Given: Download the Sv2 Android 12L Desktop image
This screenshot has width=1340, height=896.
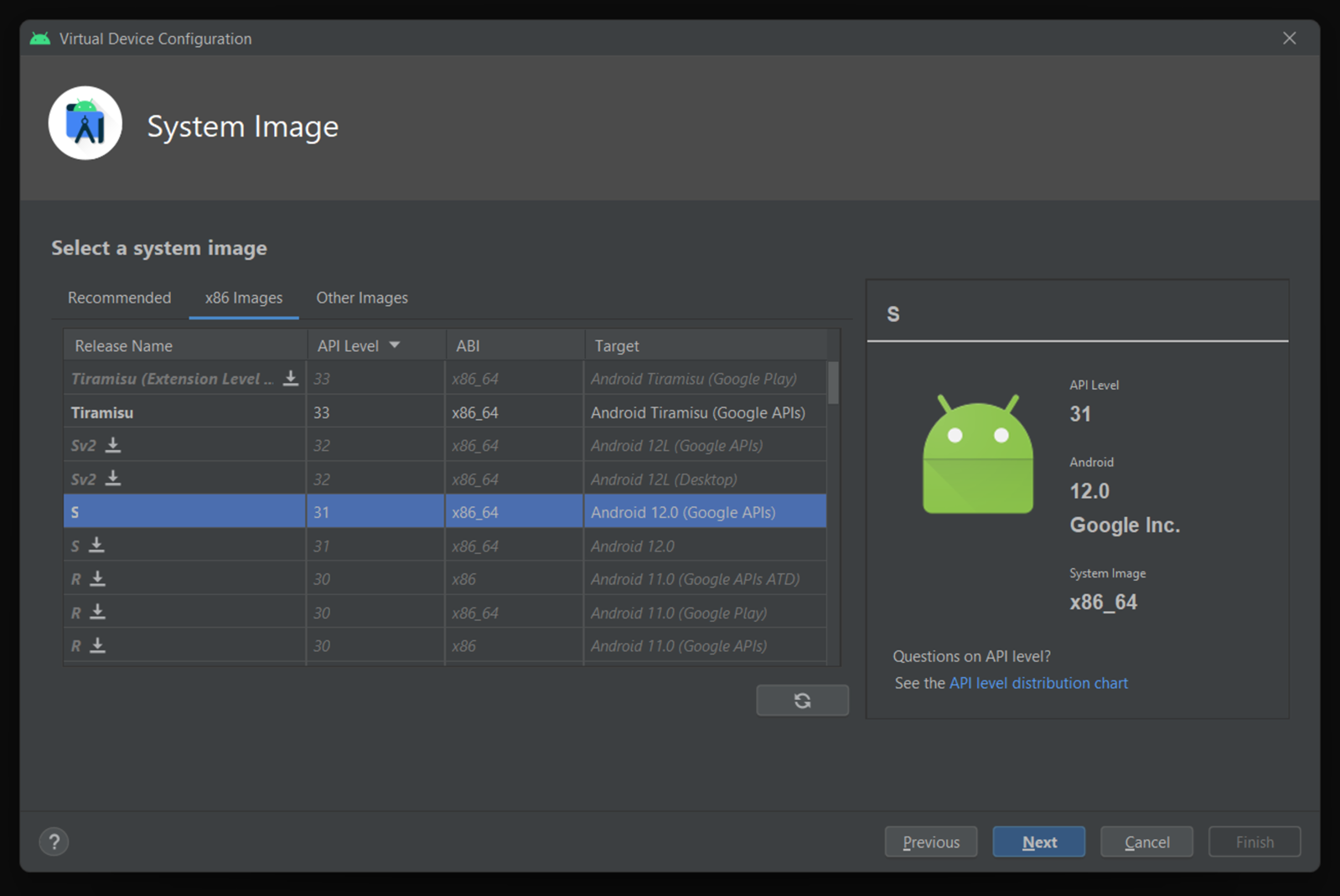Looking at the screenshot, I should [x=113, y=479].
